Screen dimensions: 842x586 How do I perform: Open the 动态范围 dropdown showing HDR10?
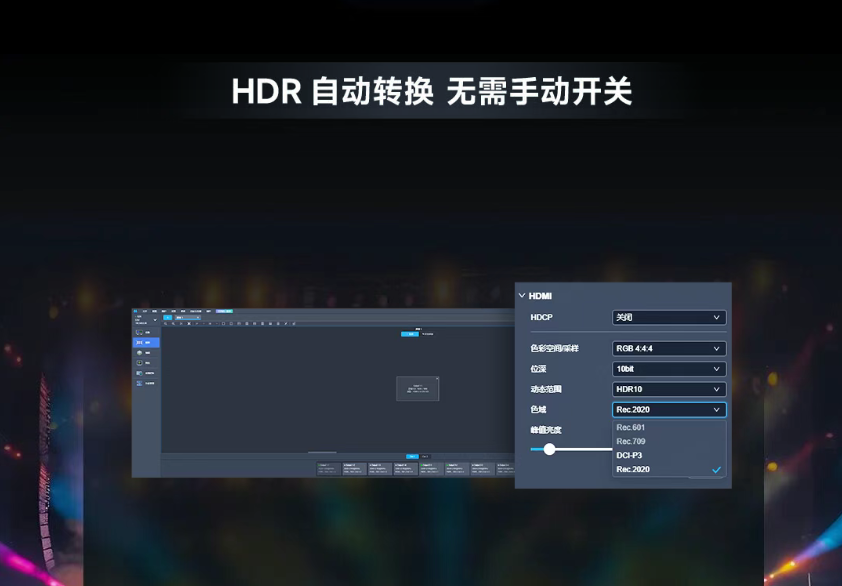(669, 389)
